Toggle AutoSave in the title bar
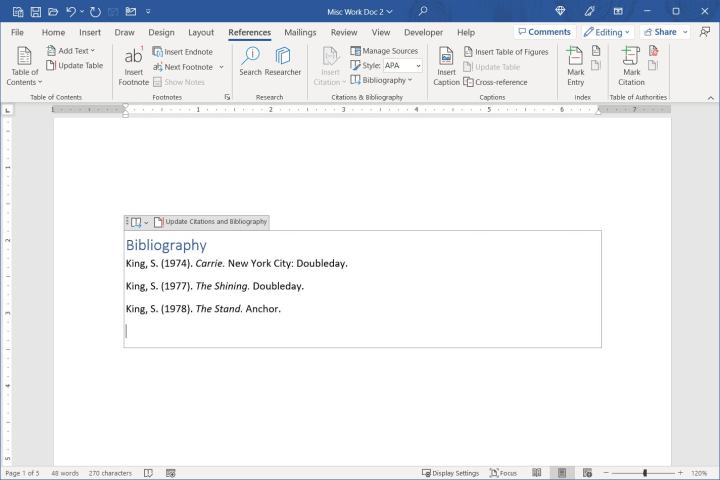 tap(17, 11)
